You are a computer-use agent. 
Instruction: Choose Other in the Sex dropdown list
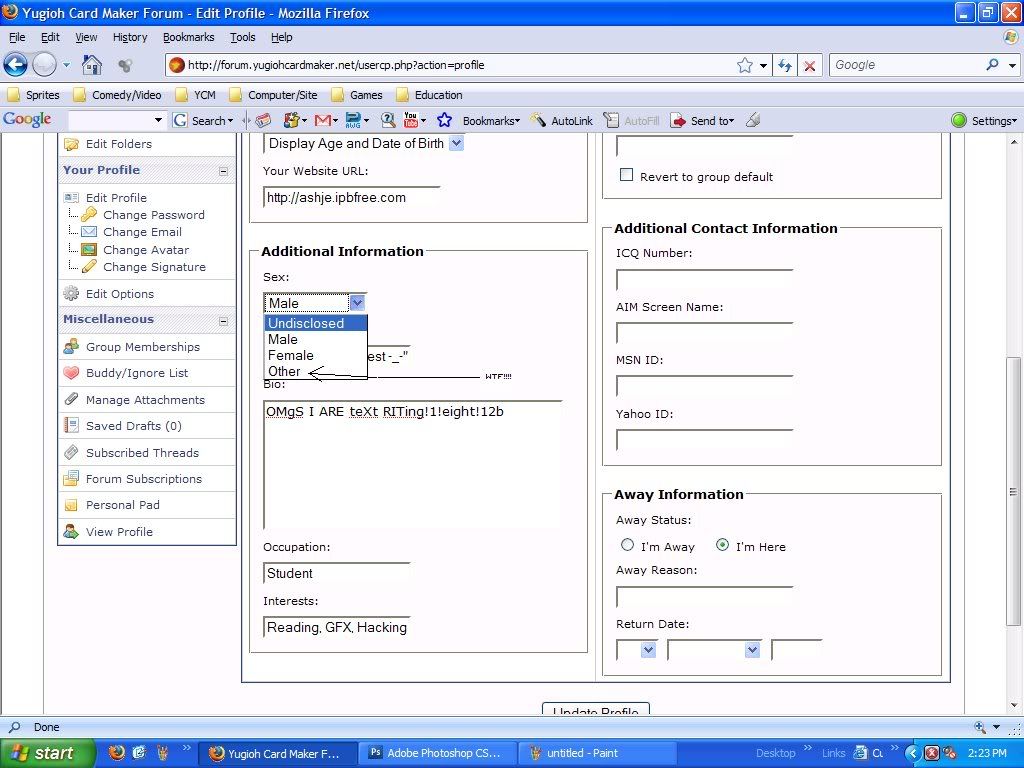pos(284,371)
